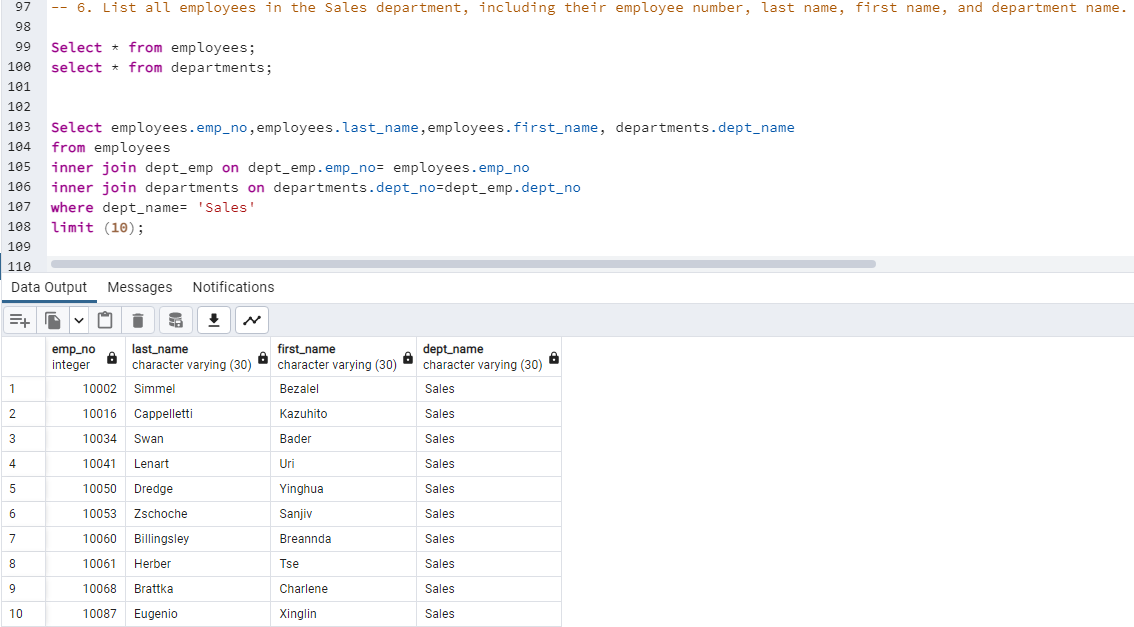
Task: Select the first_name column header
Action: coord(330,356)
